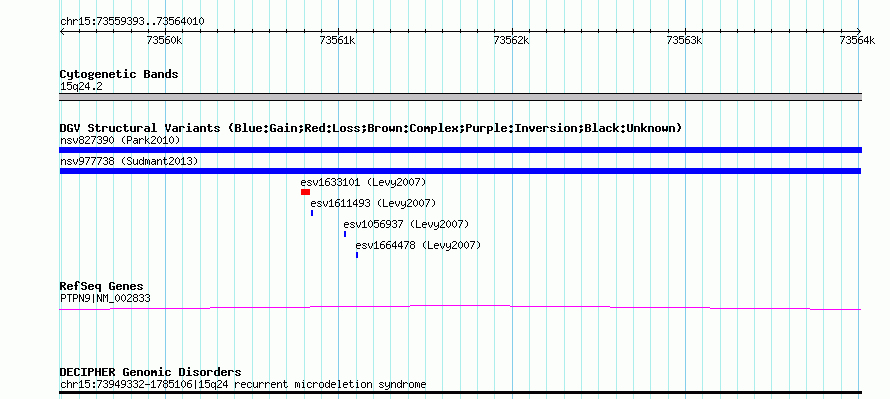The height and width of the screenshot is (399, 890).
Task: Click the blue gain bar for nsv827390
Action: 460,150
